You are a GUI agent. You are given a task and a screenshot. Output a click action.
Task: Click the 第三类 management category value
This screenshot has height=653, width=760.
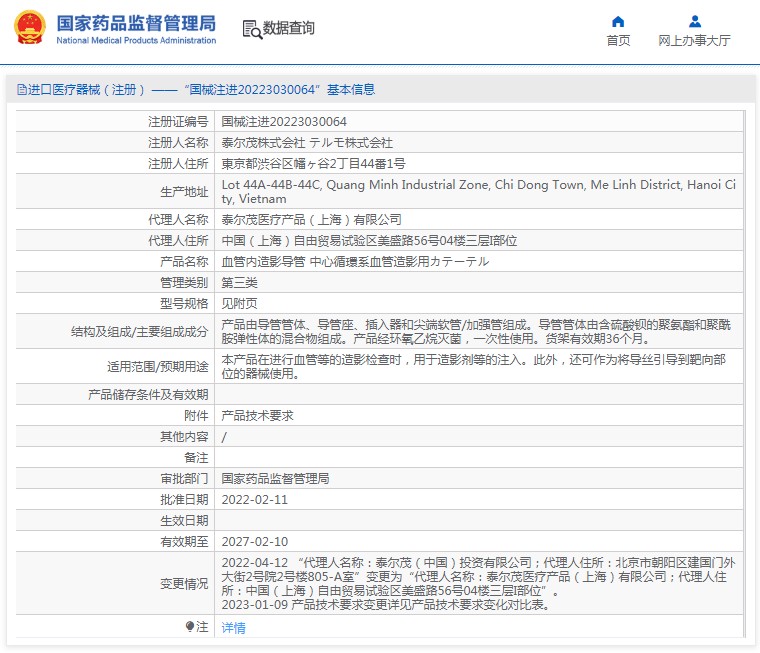tap(239, 283)
